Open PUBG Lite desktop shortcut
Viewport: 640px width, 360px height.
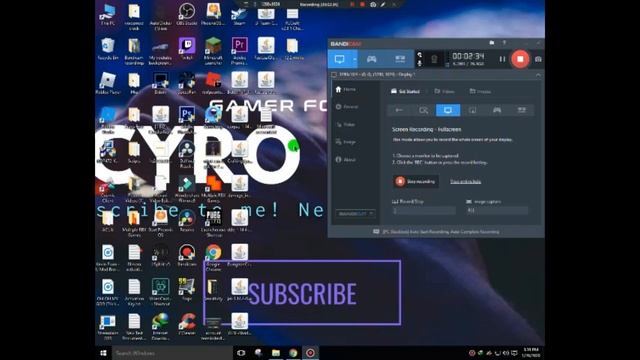coord(213,222)
